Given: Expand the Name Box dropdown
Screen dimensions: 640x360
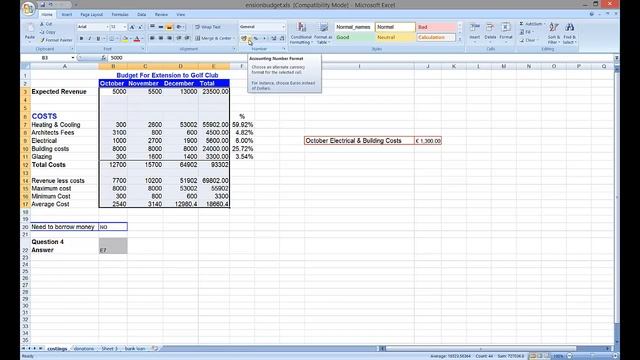Looking at the screenshot, I should click(73, 58).
